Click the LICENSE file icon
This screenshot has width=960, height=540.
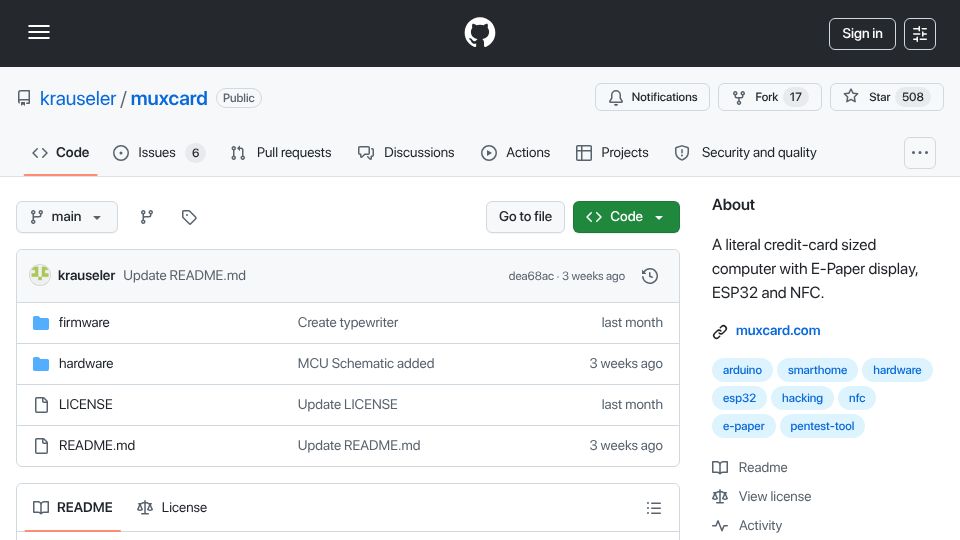click(x=41, y=405)
